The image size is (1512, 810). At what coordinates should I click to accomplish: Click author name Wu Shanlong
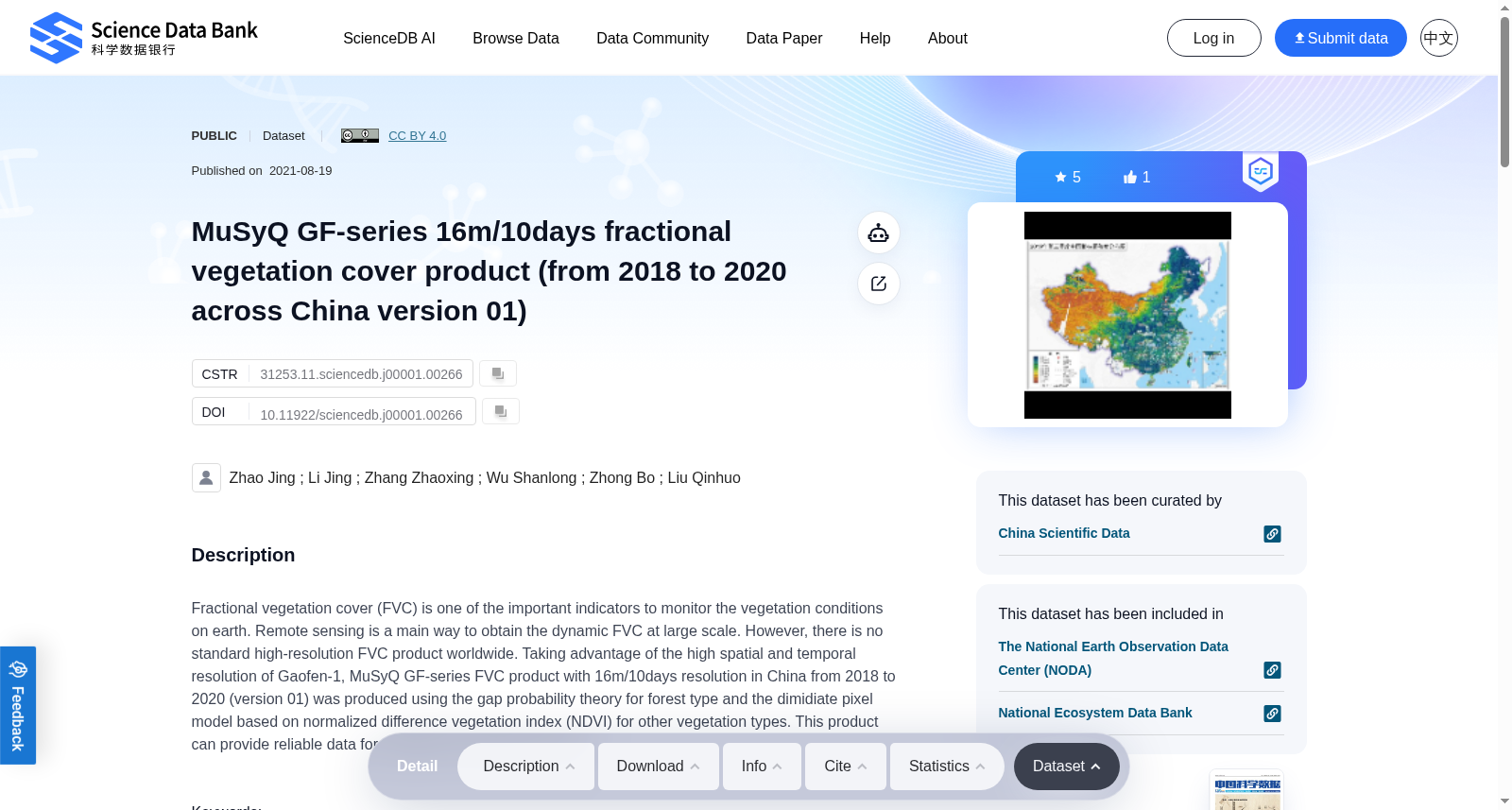click(x=531, y=478)
